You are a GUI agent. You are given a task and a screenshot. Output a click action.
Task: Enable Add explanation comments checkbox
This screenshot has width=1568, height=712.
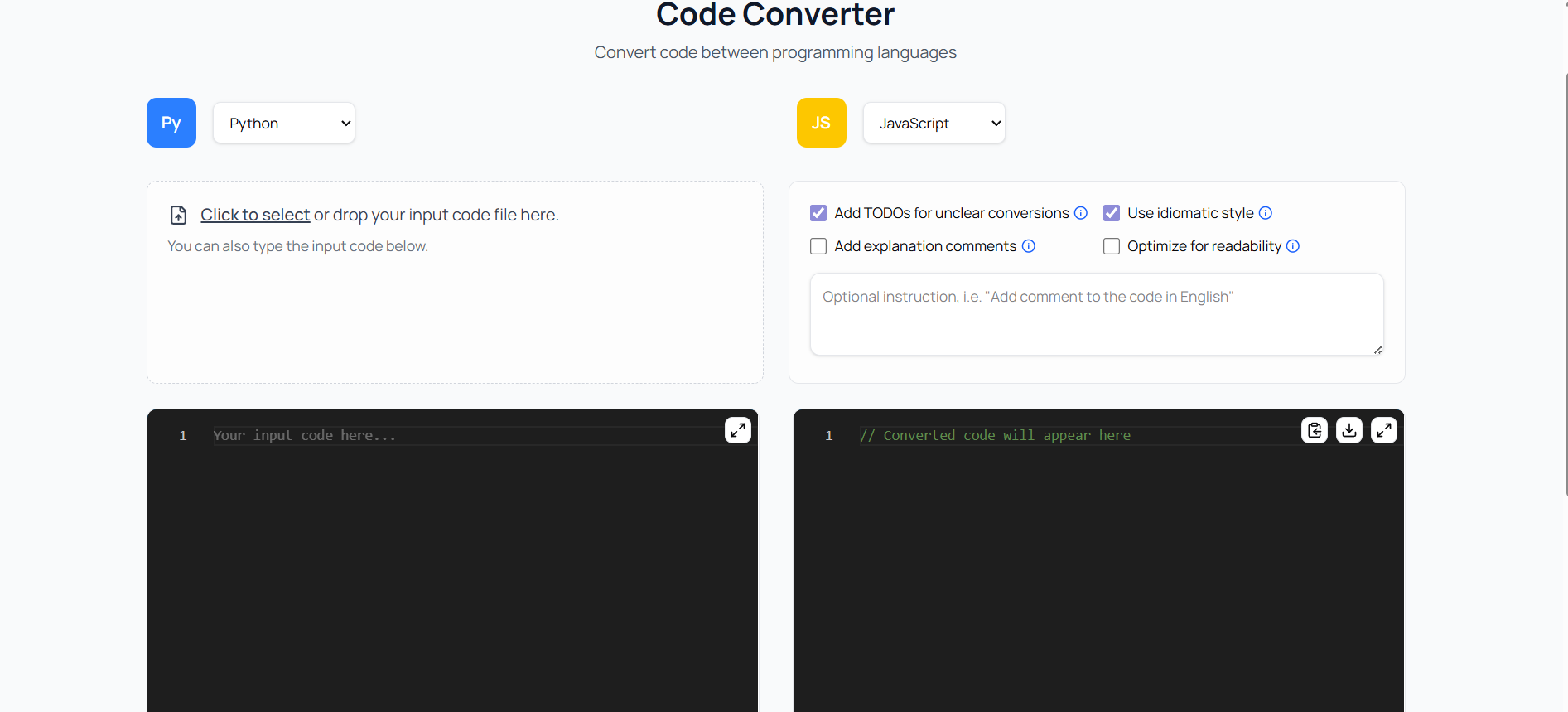[818, 246]
